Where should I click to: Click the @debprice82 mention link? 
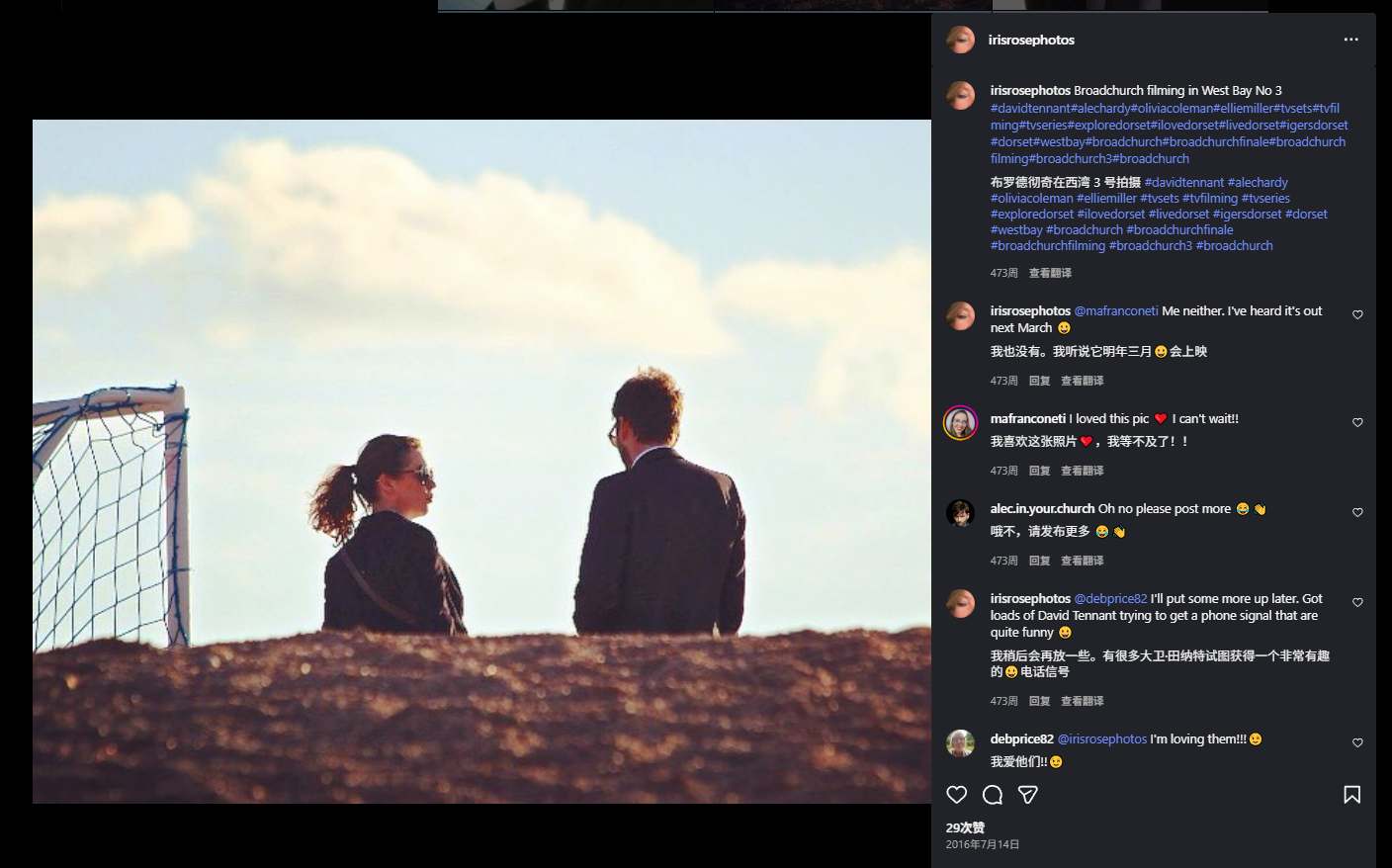pyautogui.click(x=1110, y=599)
